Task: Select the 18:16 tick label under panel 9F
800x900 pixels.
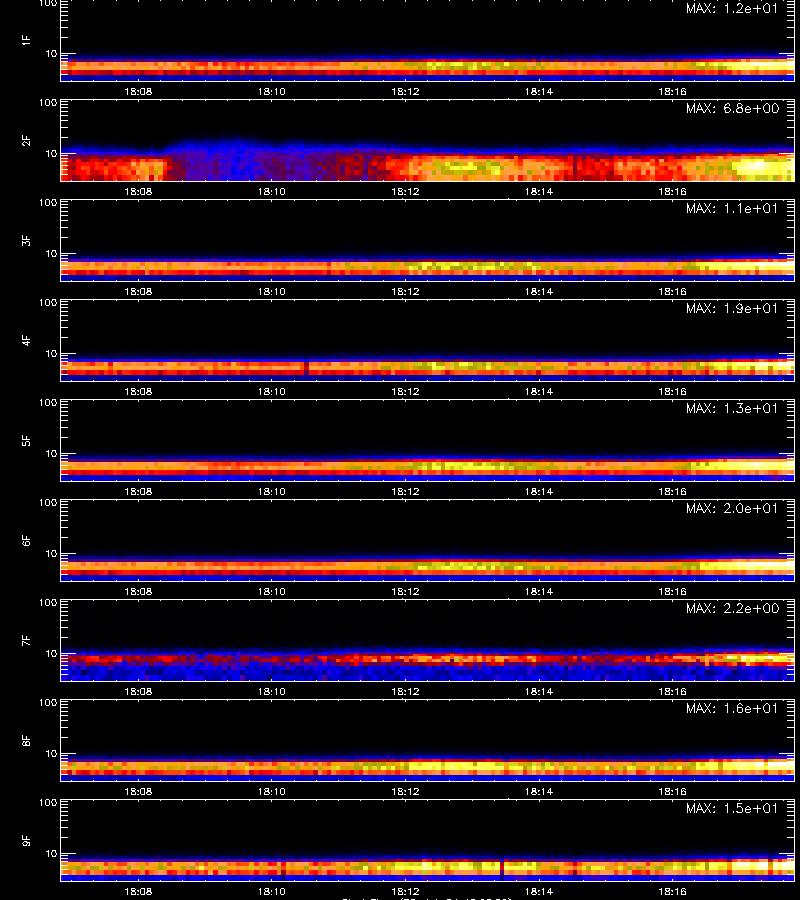Action: click(672, 891)
